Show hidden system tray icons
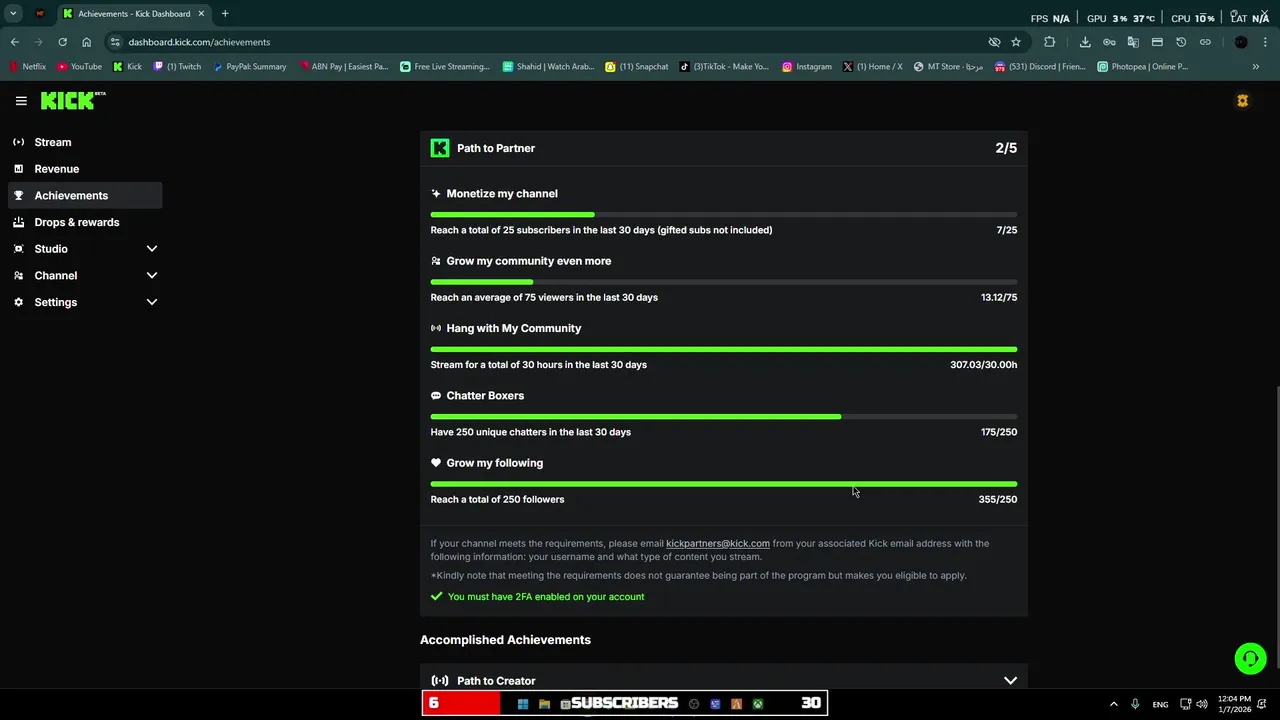The image size is (1280, 720). 1113,704
